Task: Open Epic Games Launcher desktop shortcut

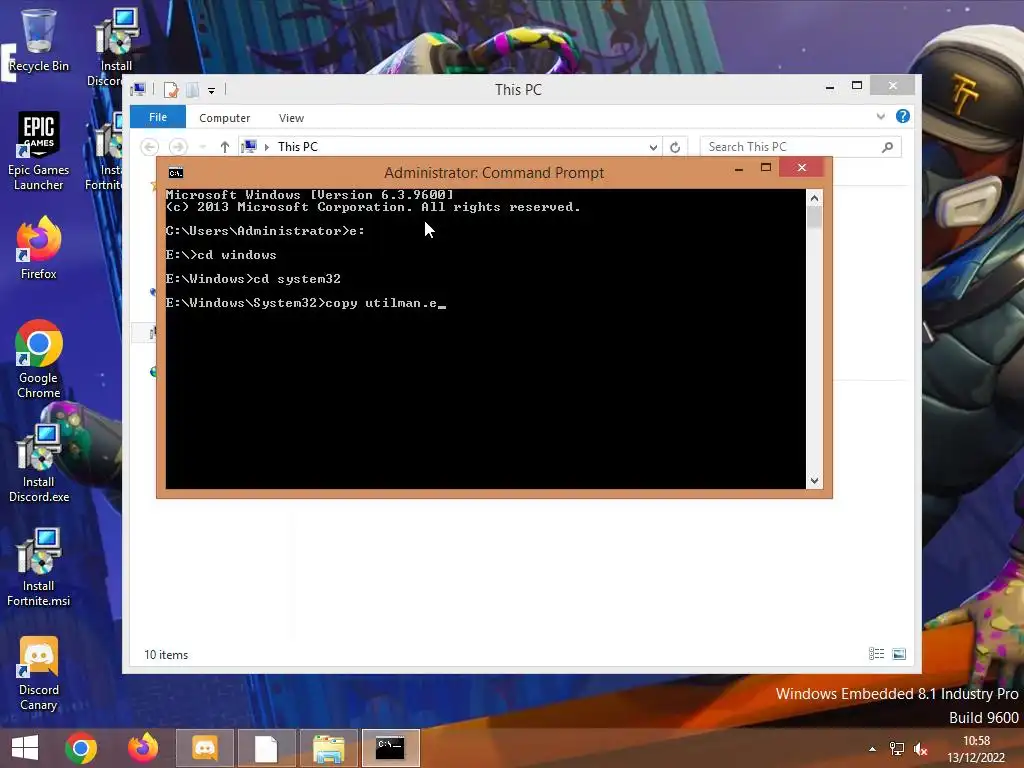Action: 39,152
